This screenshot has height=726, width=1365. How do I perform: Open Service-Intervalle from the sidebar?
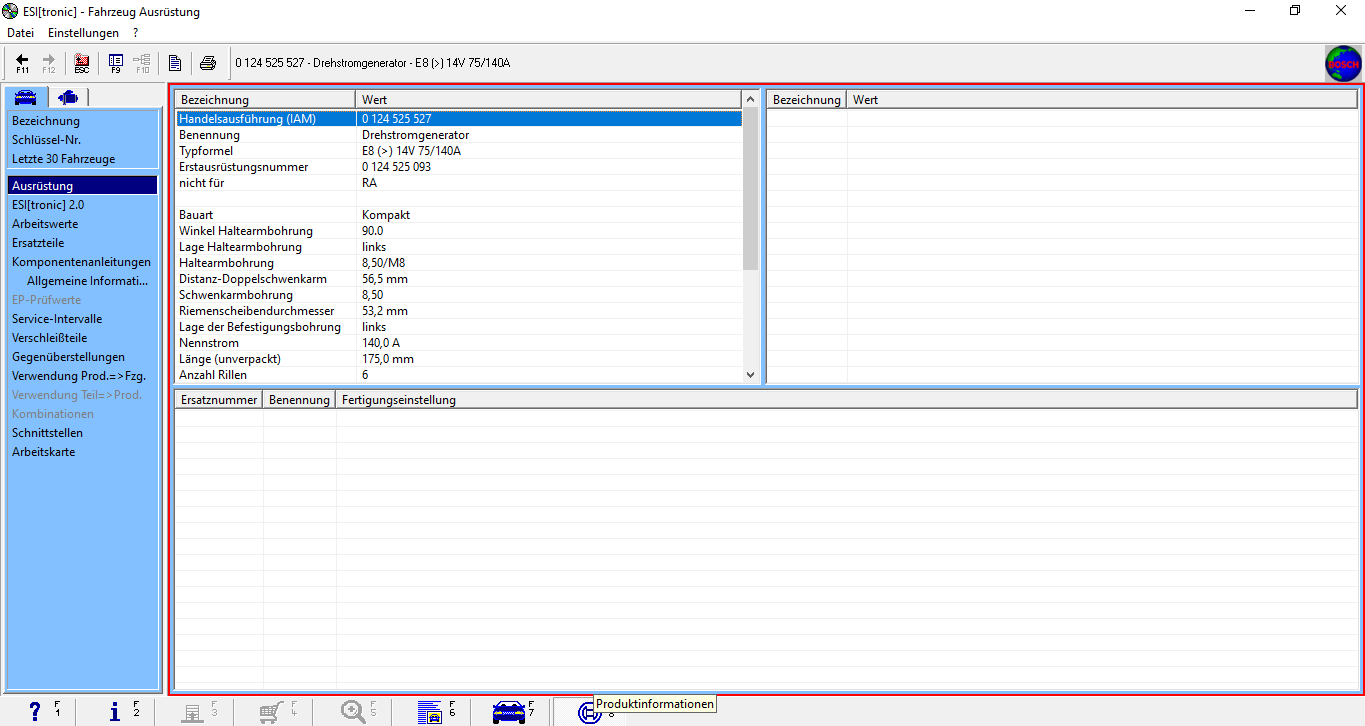[x=57, y=319]
